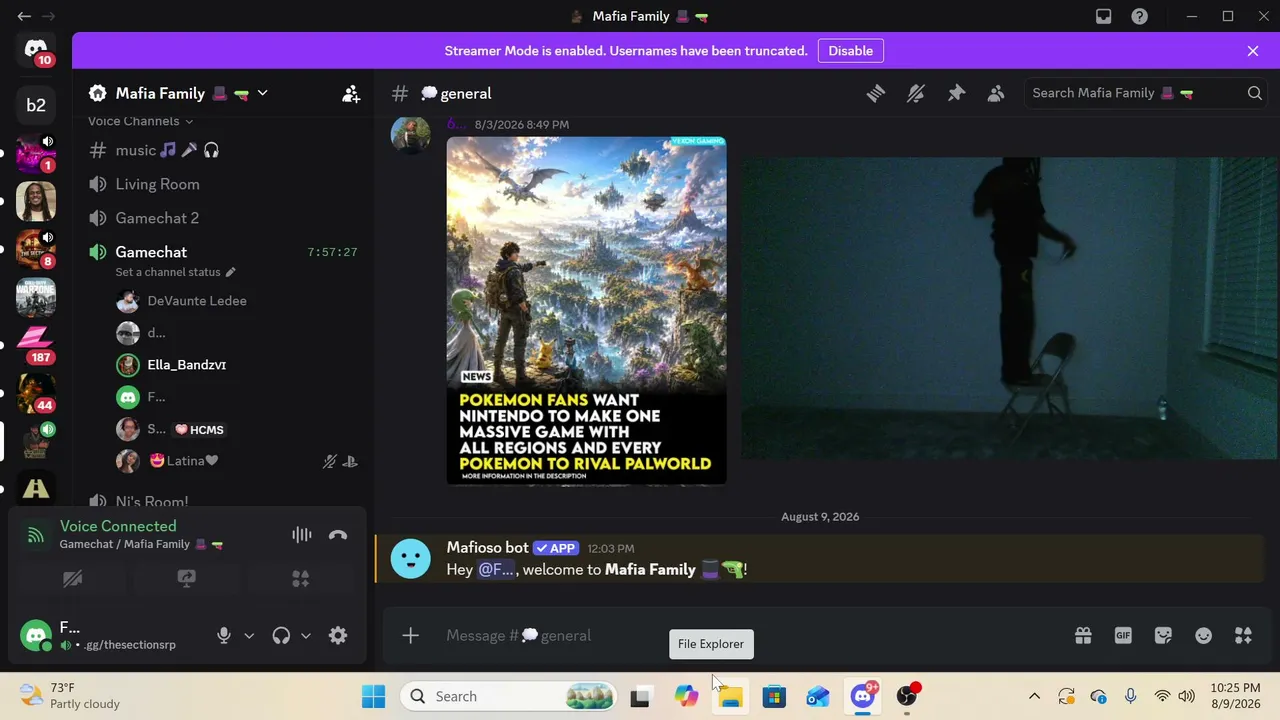Open headphone output device options arrow
1280x720 pixels.
306,636
